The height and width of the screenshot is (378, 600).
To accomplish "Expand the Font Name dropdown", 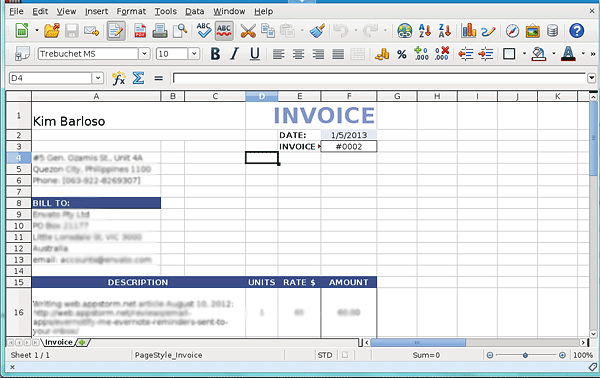I will coord(144,54).
